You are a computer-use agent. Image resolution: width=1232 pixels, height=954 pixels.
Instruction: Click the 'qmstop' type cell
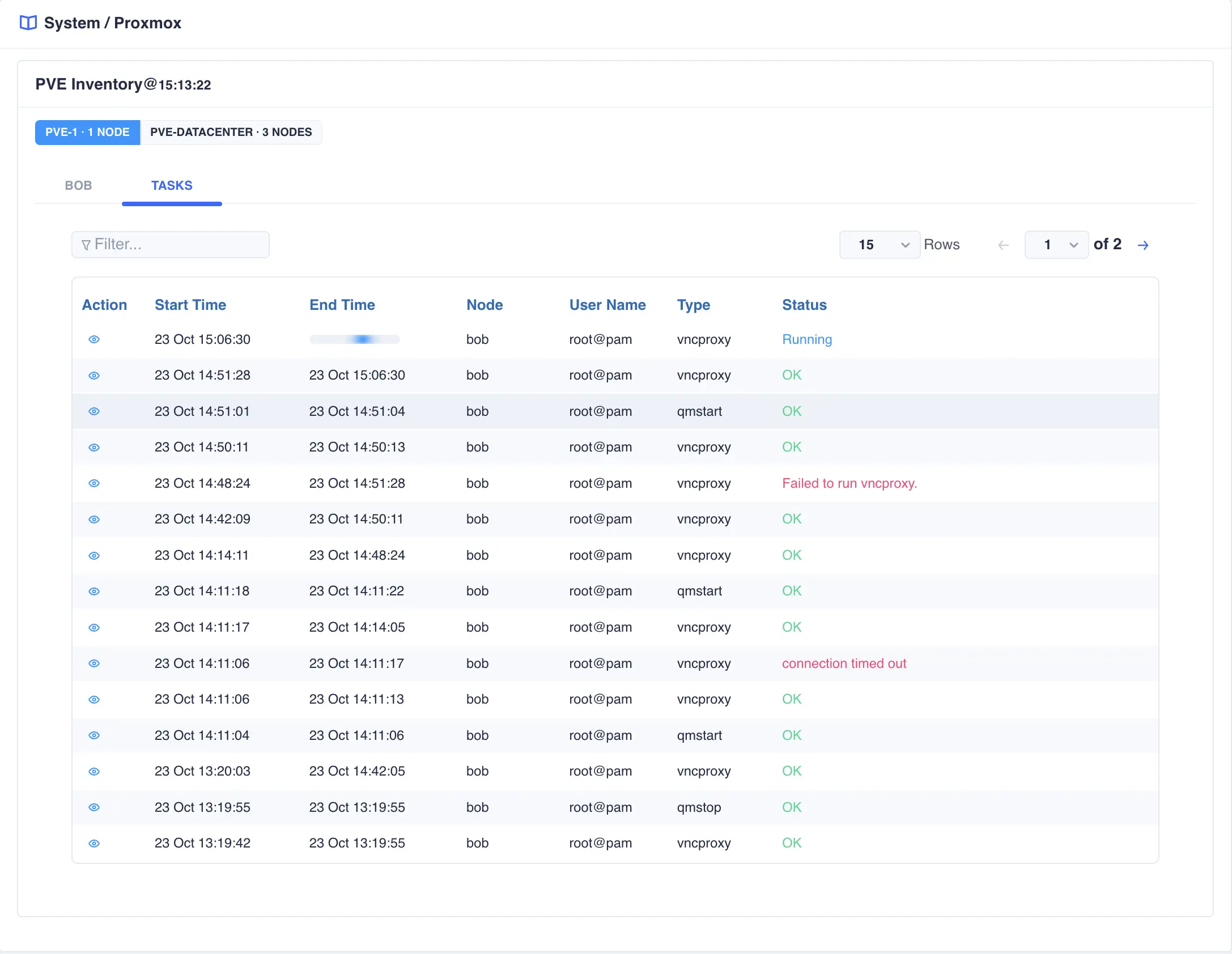coord(699,807)
